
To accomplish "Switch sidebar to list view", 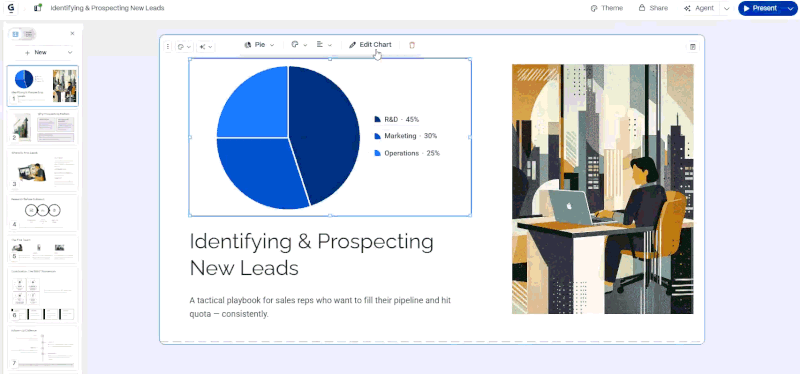I will pyautogui.click(x=29, y=34).
